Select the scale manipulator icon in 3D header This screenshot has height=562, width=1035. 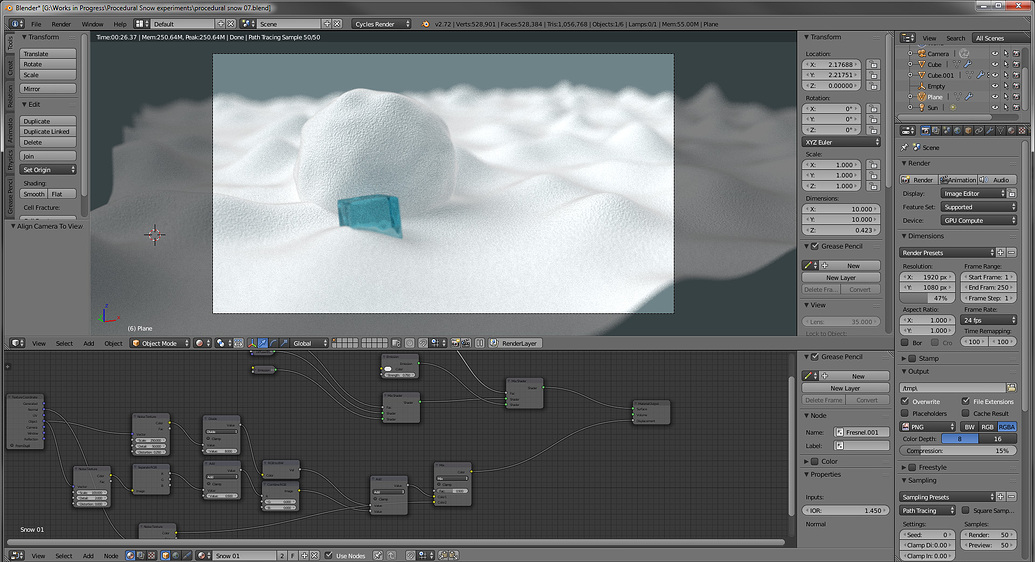284,343
